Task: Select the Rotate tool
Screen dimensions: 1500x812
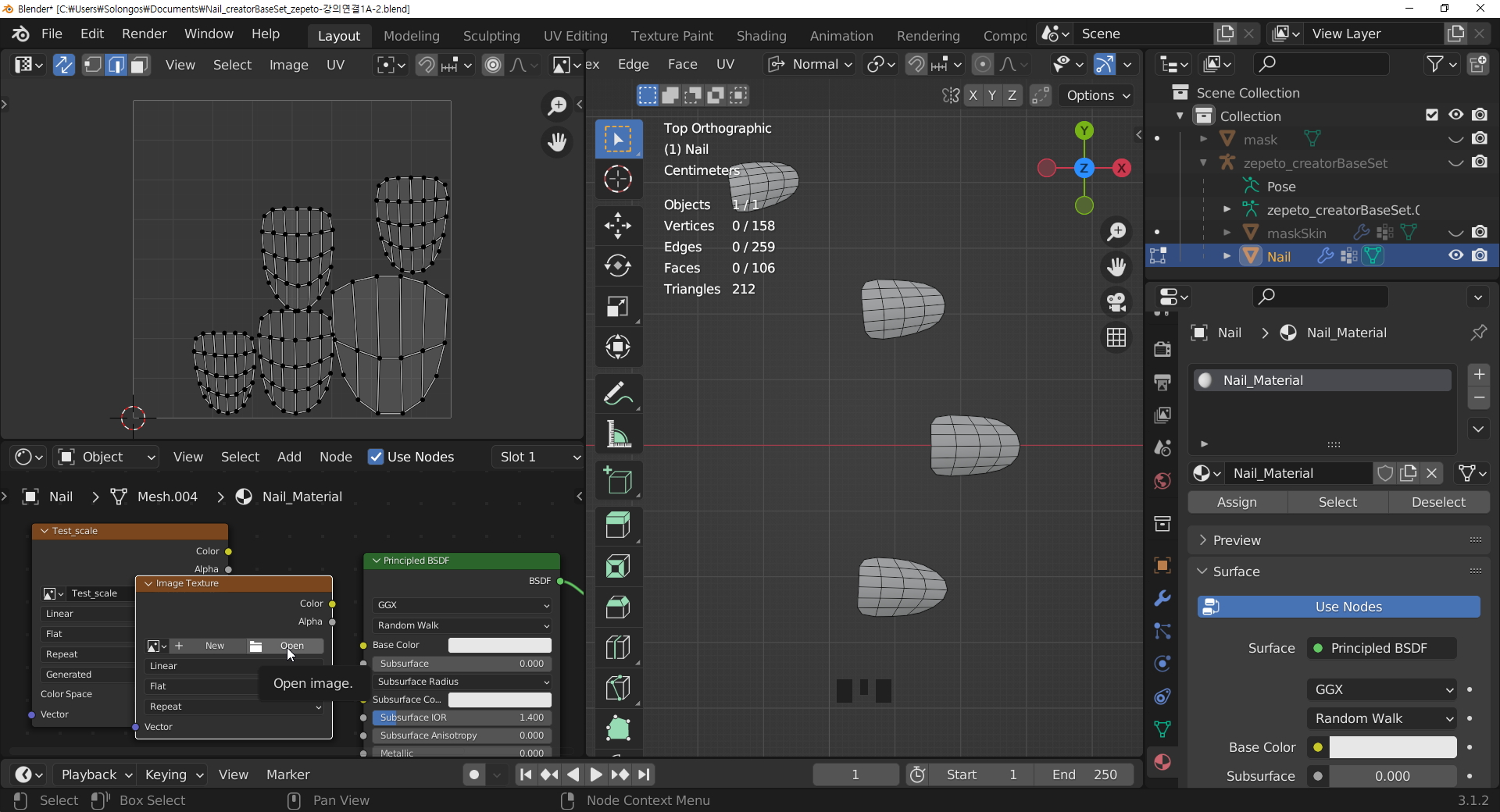Action: pos(618,266)
